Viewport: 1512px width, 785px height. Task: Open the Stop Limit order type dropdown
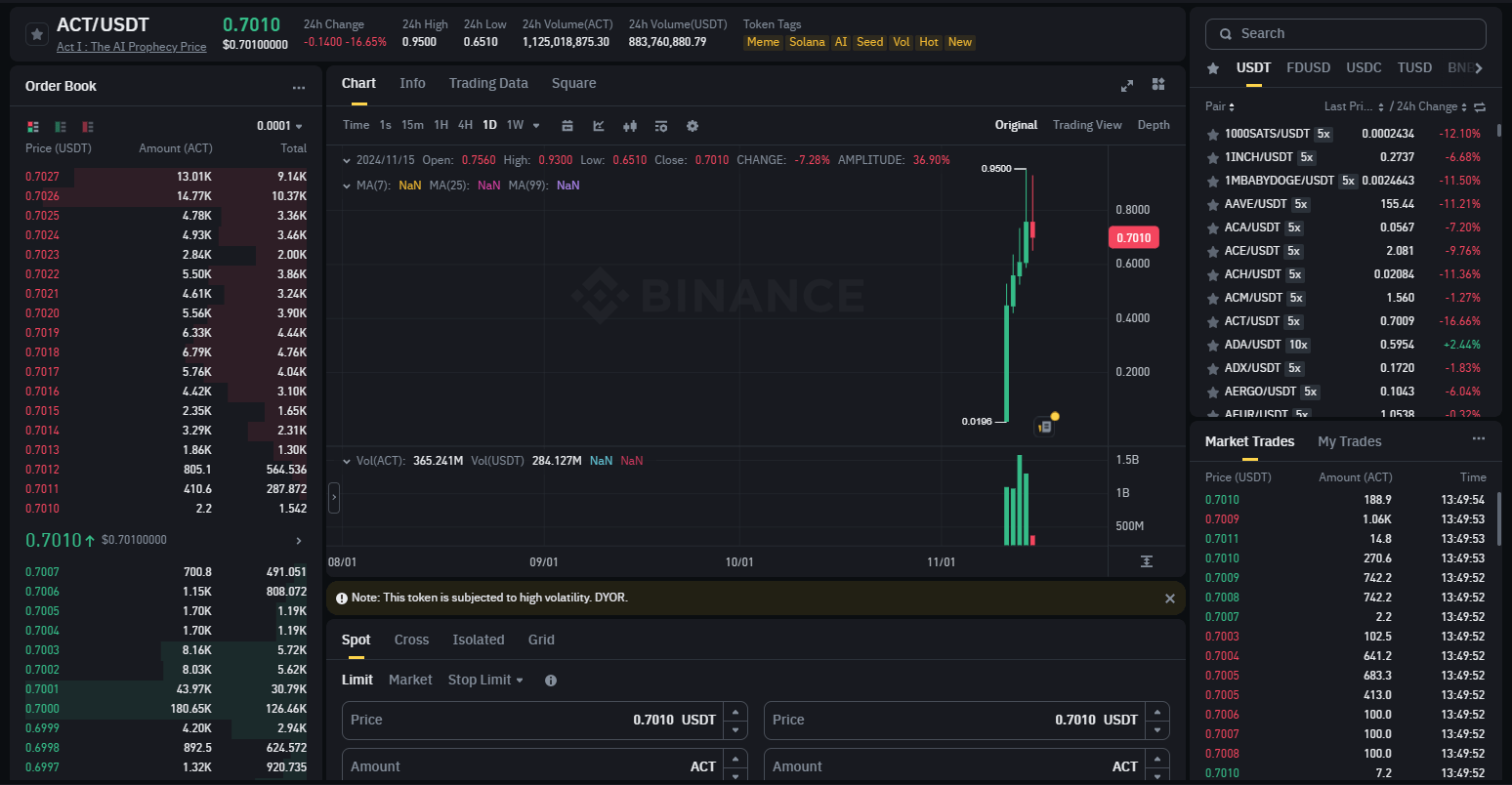(x=485, y=680)
